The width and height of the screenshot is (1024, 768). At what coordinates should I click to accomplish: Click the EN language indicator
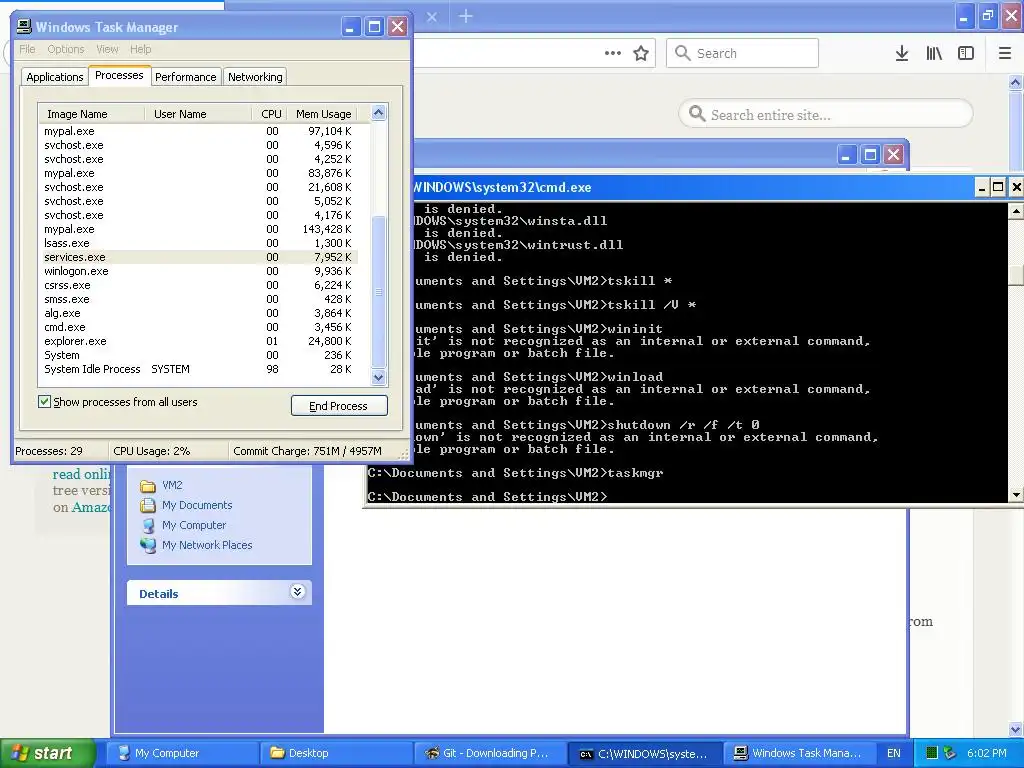pyautogui.click(x=894, y=753)
